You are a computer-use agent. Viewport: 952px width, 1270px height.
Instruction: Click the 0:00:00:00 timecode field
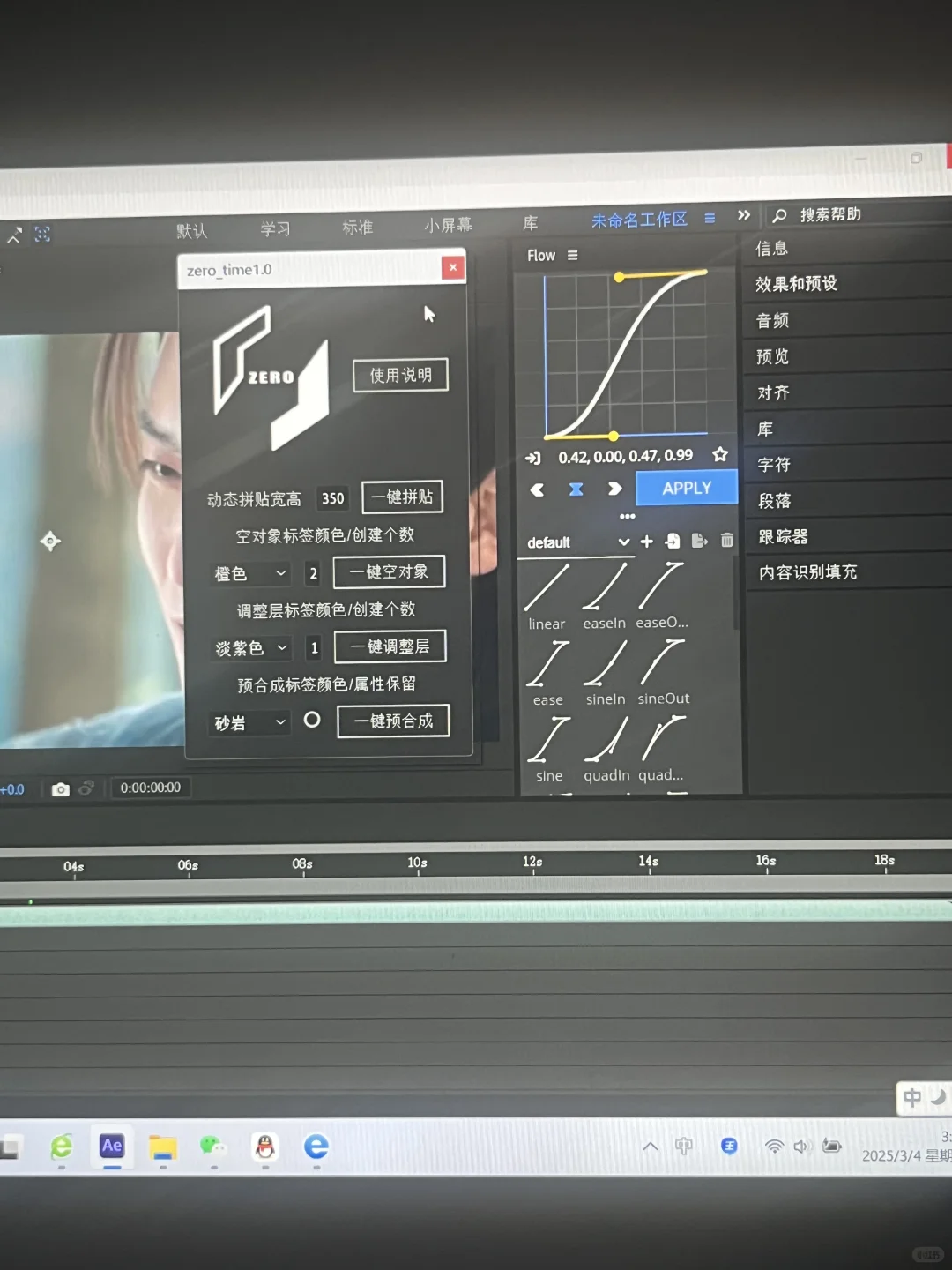[x=150, y=788]
